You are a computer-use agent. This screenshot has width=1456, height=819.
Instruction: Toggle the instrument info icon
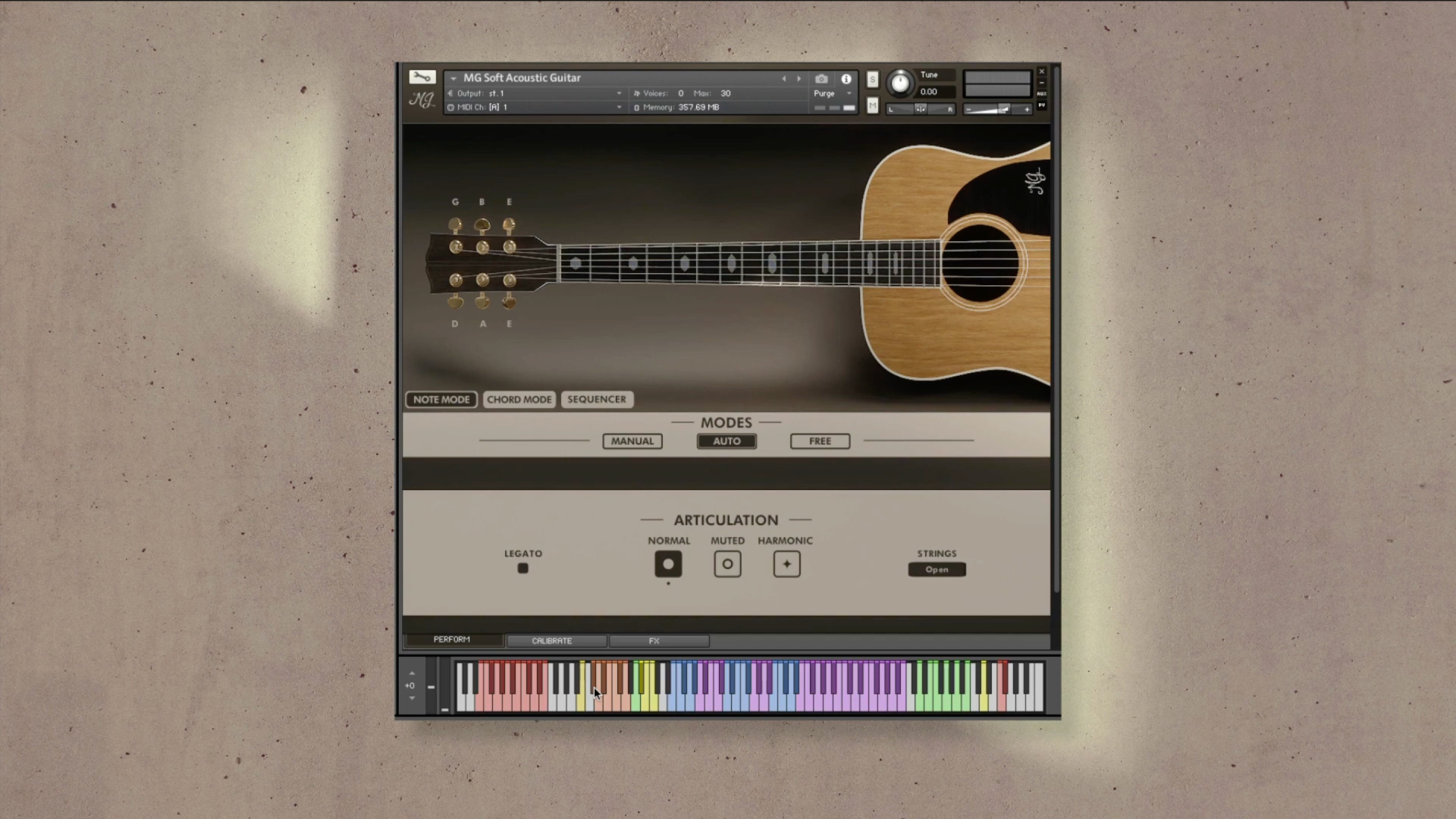click(846, 78)
